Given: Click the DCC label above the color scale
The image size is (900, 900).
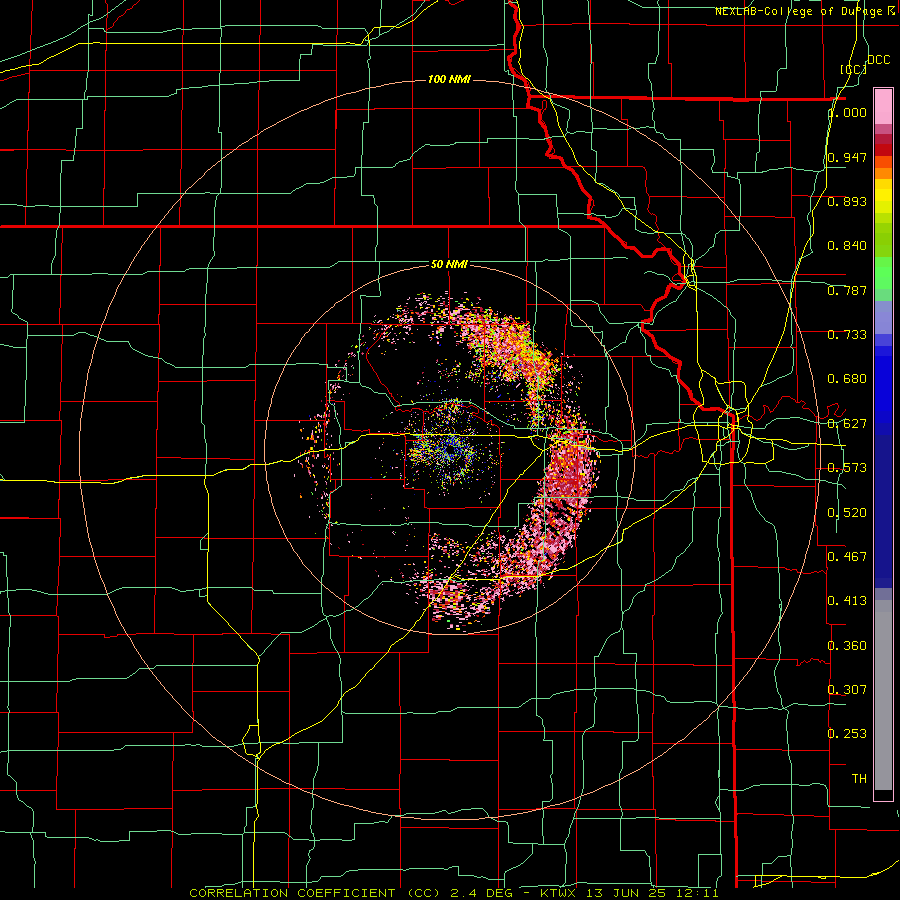Looking at the screenshot, I should (x=879, y=60).
